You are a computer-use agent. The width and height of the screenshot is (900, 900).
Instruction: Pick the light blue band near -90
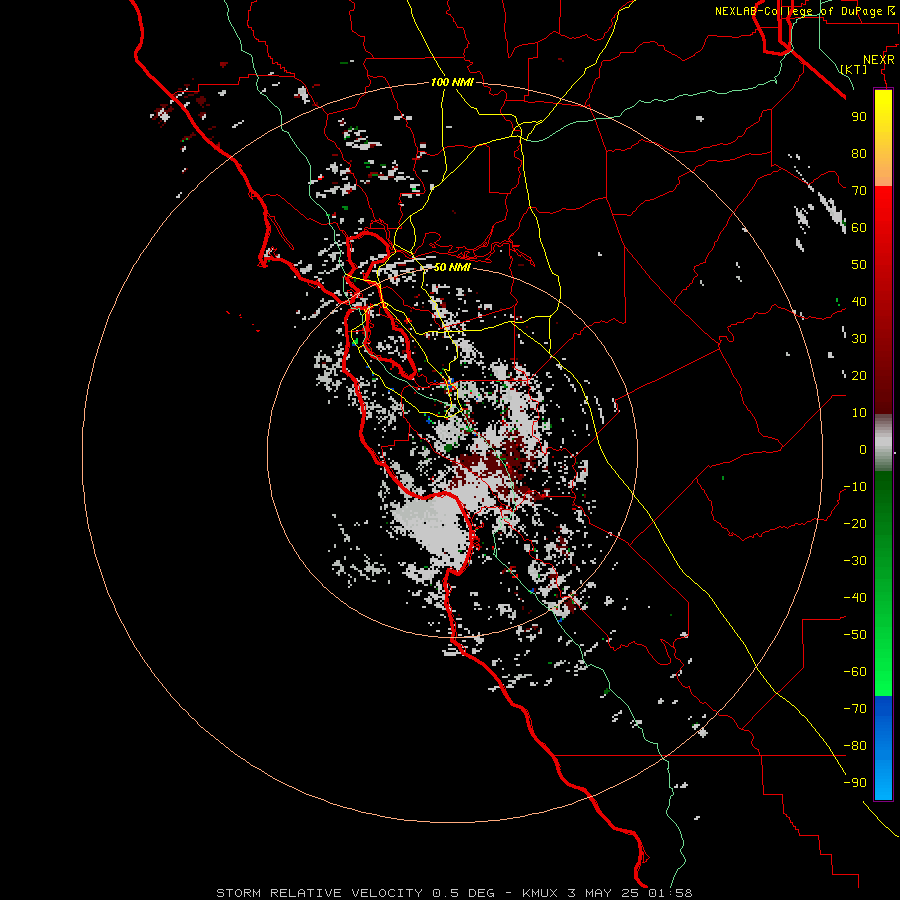(883, 781)
